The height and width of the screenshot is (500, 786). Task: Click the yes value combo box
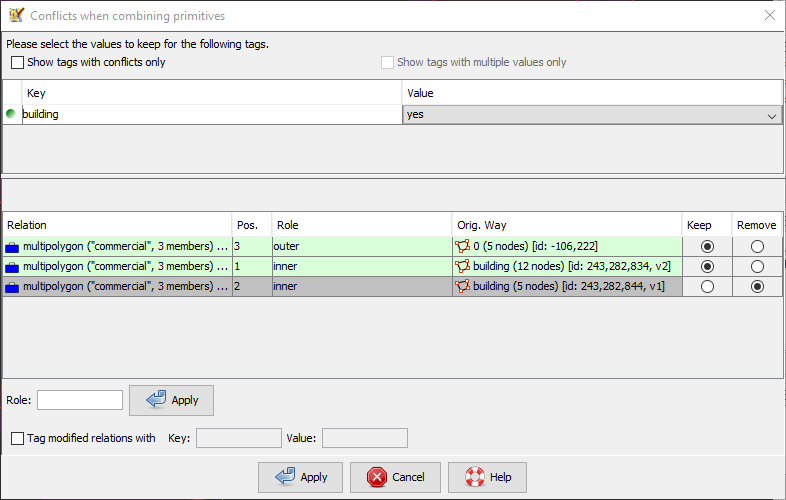592,115
